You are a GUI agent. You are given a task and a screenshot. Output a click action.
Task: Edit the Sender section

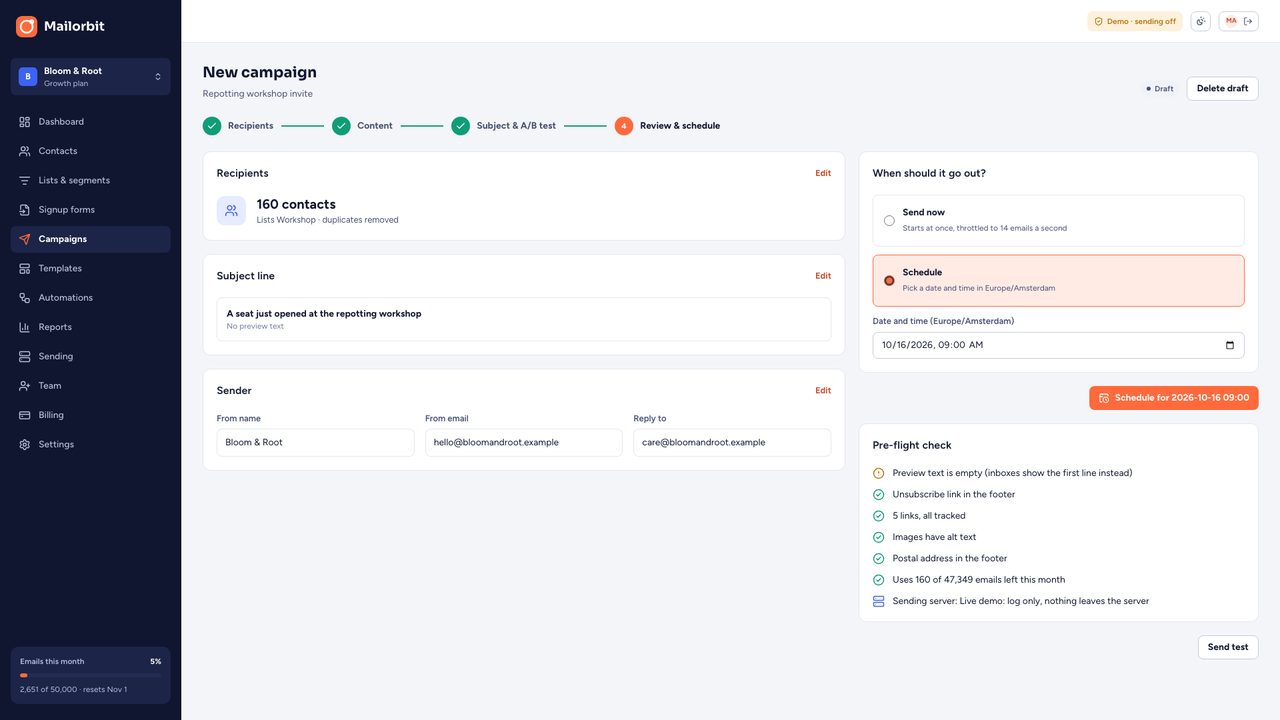[x=823, y=391]
